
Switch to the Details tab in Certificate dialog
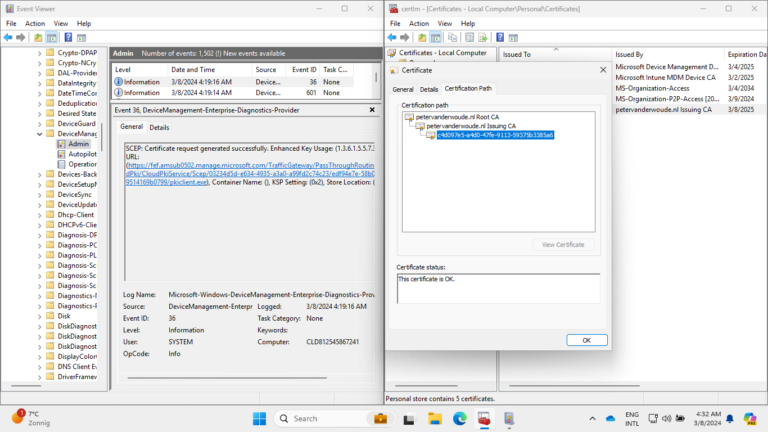click(428, 89)
